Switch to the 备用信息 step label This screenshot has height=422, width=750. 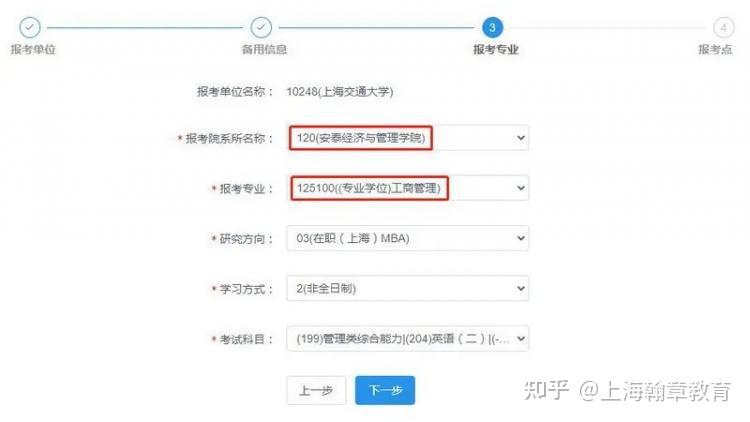264,49
